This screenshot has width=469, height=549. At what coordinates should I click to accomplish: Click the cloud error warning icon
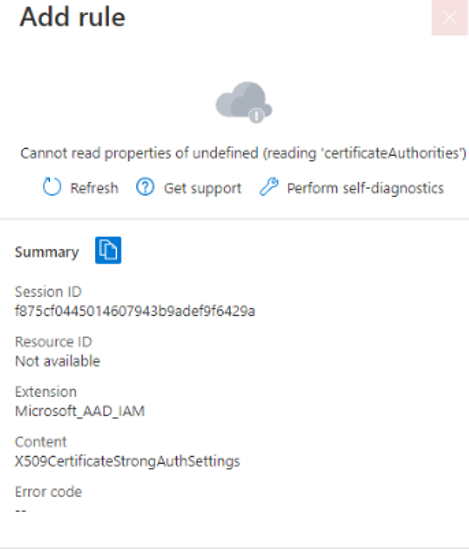244,102
